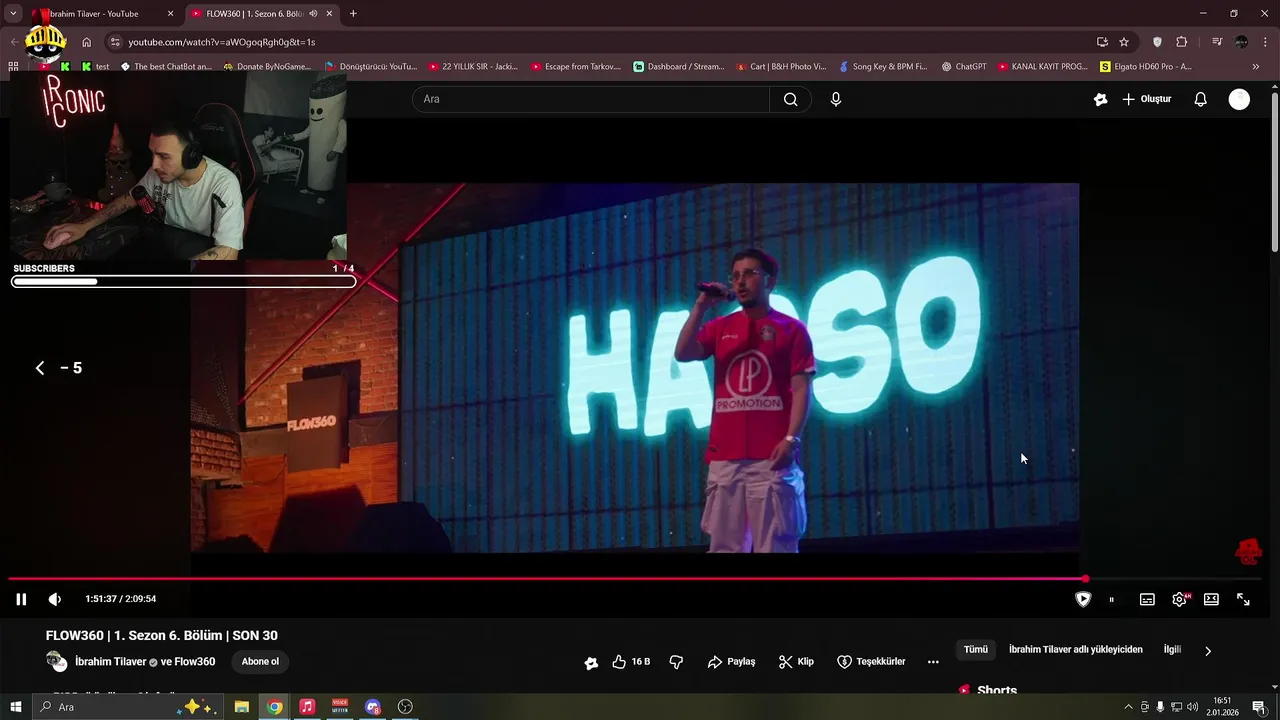This screenshot has height=720, width=1280.
Task: Bookmark this page with star icon
Action: (x=1124, y=42)
